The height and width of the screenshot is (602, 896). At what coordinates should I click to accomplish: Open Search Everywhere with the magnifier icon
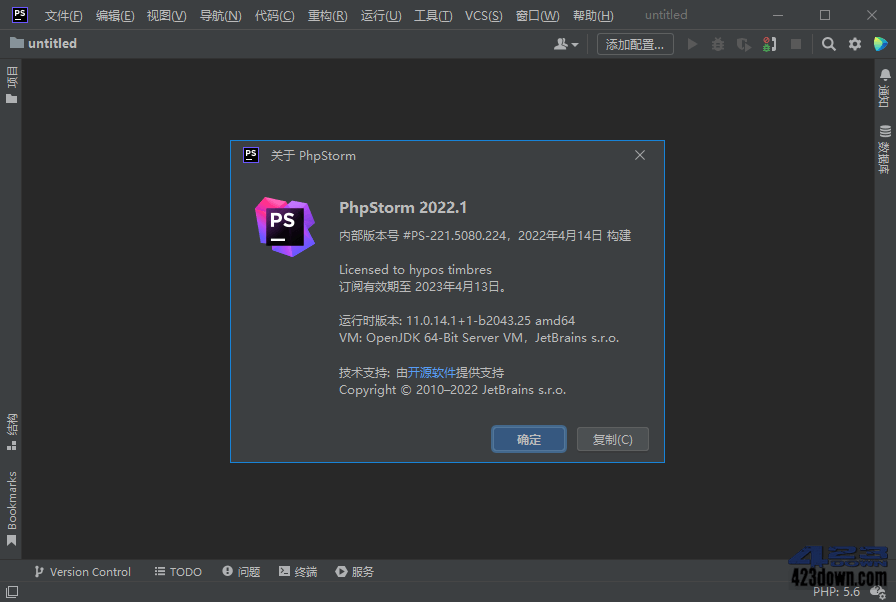(828, 44)
